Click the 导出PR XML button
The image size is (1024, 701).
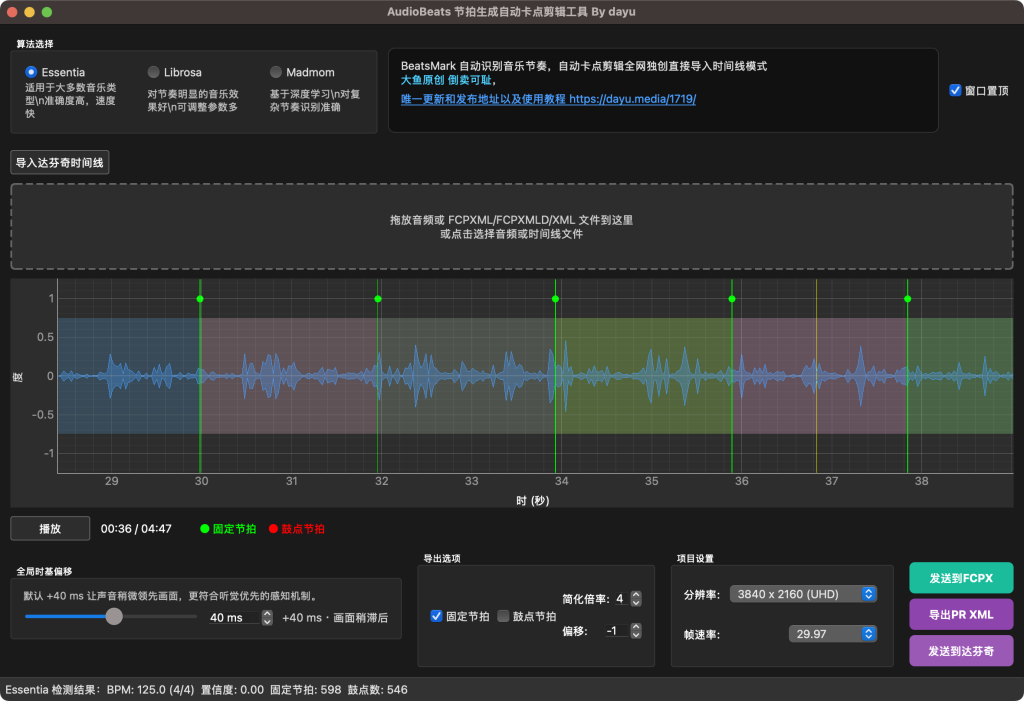pyautogui.click(x=960, y=614)
